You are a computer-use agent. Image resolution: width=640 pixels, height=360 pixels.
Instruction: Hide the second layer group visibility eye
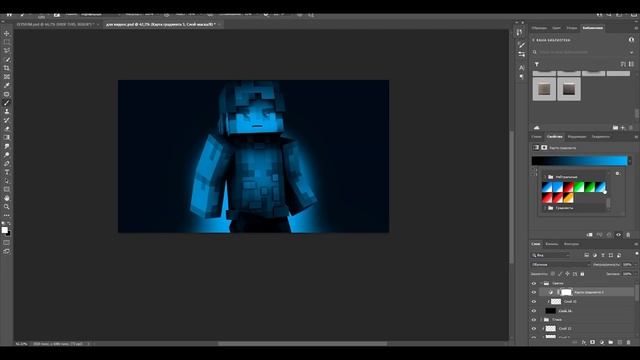pyautogui.click(x=534, y=320)
